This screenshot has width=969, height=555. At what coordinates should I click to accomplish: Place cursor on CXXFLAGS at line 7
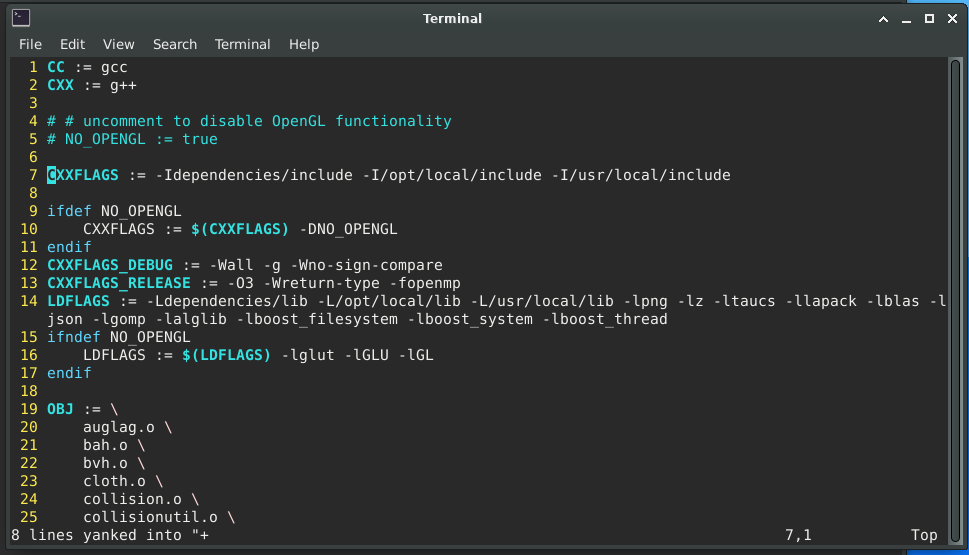pos(83,175)
